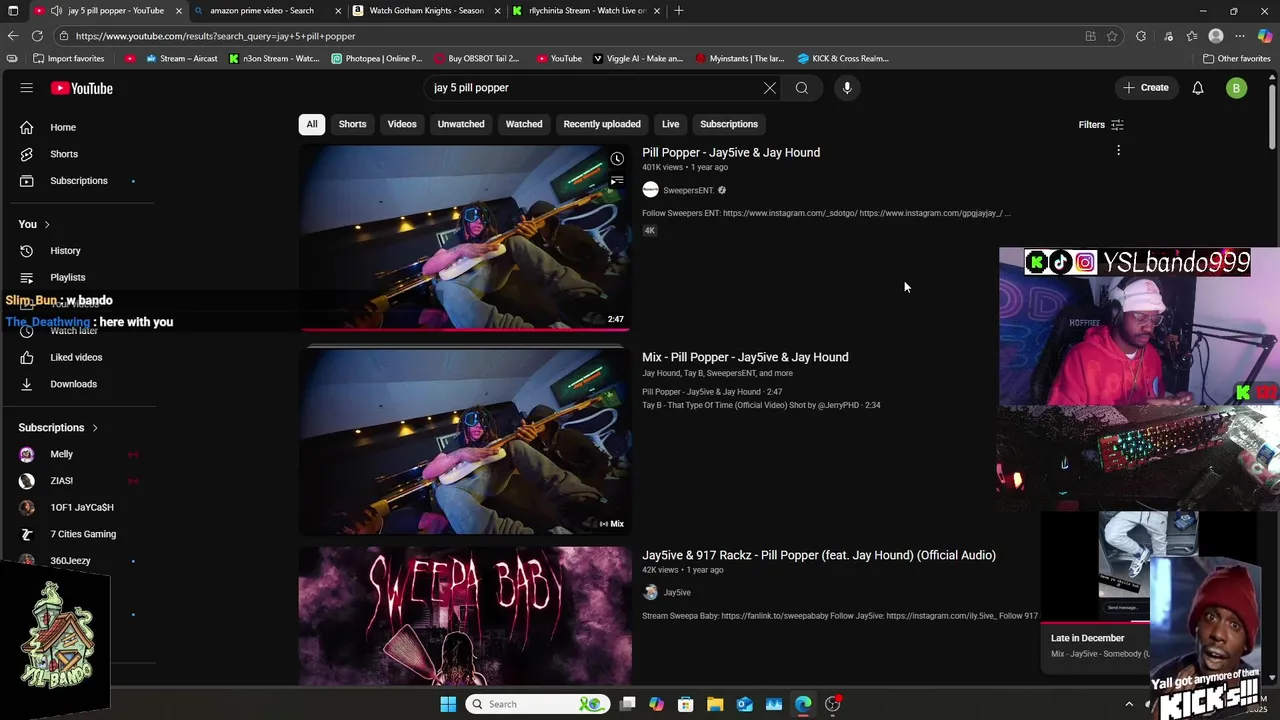Start voice search with microphone
1280x720 pixels.
click(847, 88)
